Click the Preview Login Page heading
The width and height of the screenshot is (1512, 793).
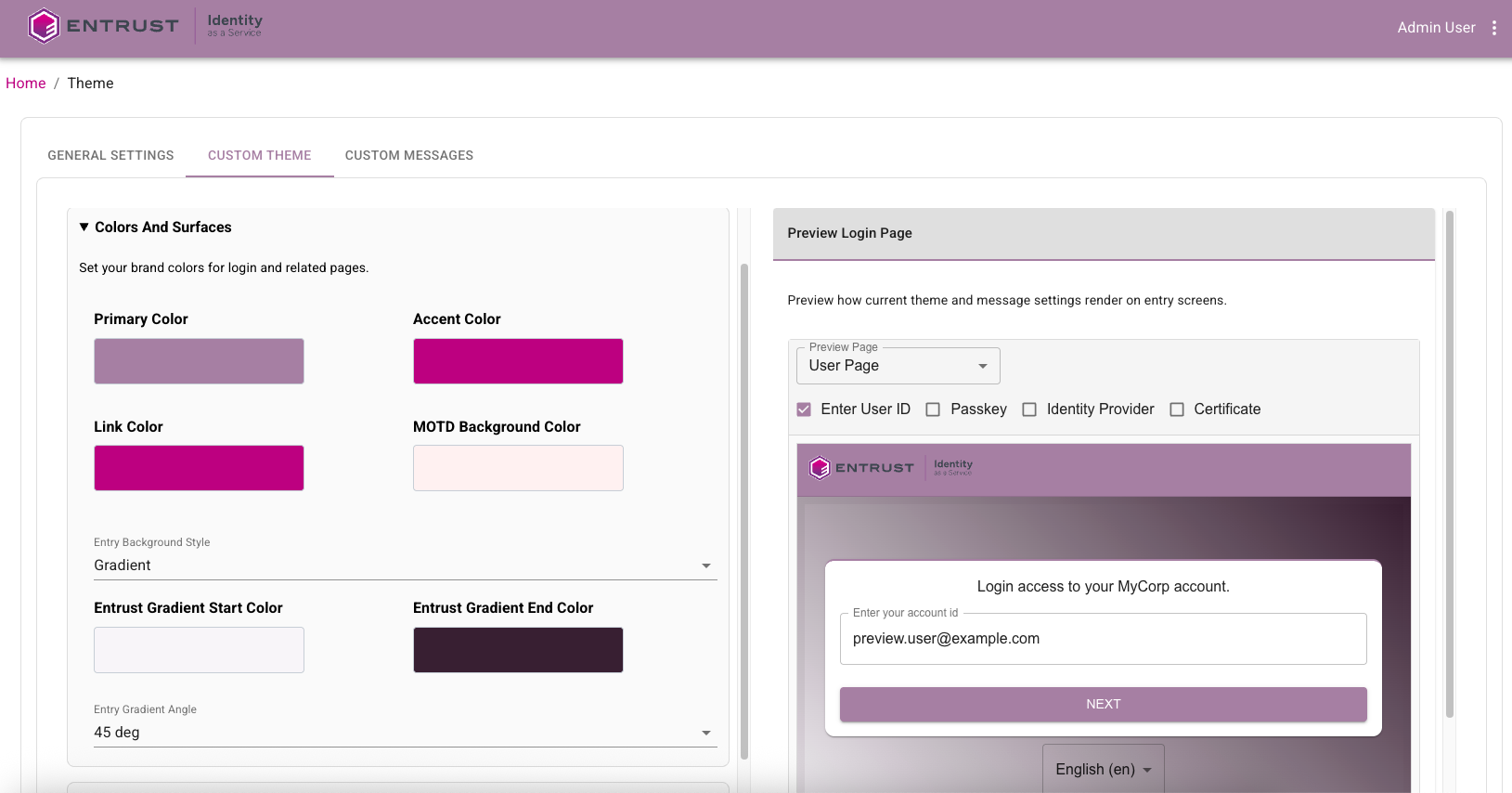point(850,233)
